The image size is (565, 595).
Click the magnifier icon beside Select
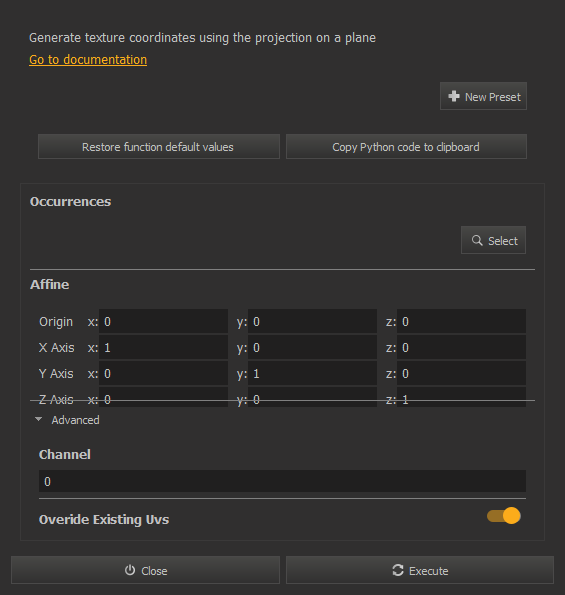477,240
